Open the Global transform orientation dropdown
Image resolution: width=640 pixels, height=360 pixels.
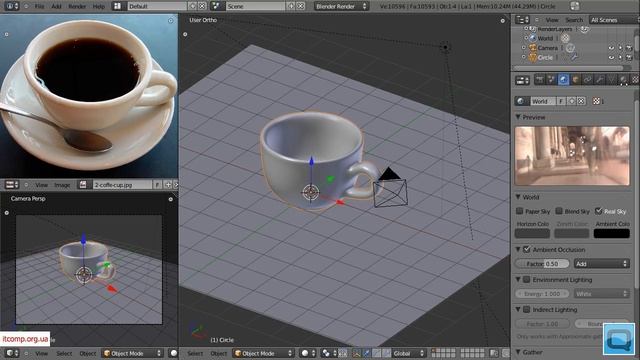coord(409,353)
